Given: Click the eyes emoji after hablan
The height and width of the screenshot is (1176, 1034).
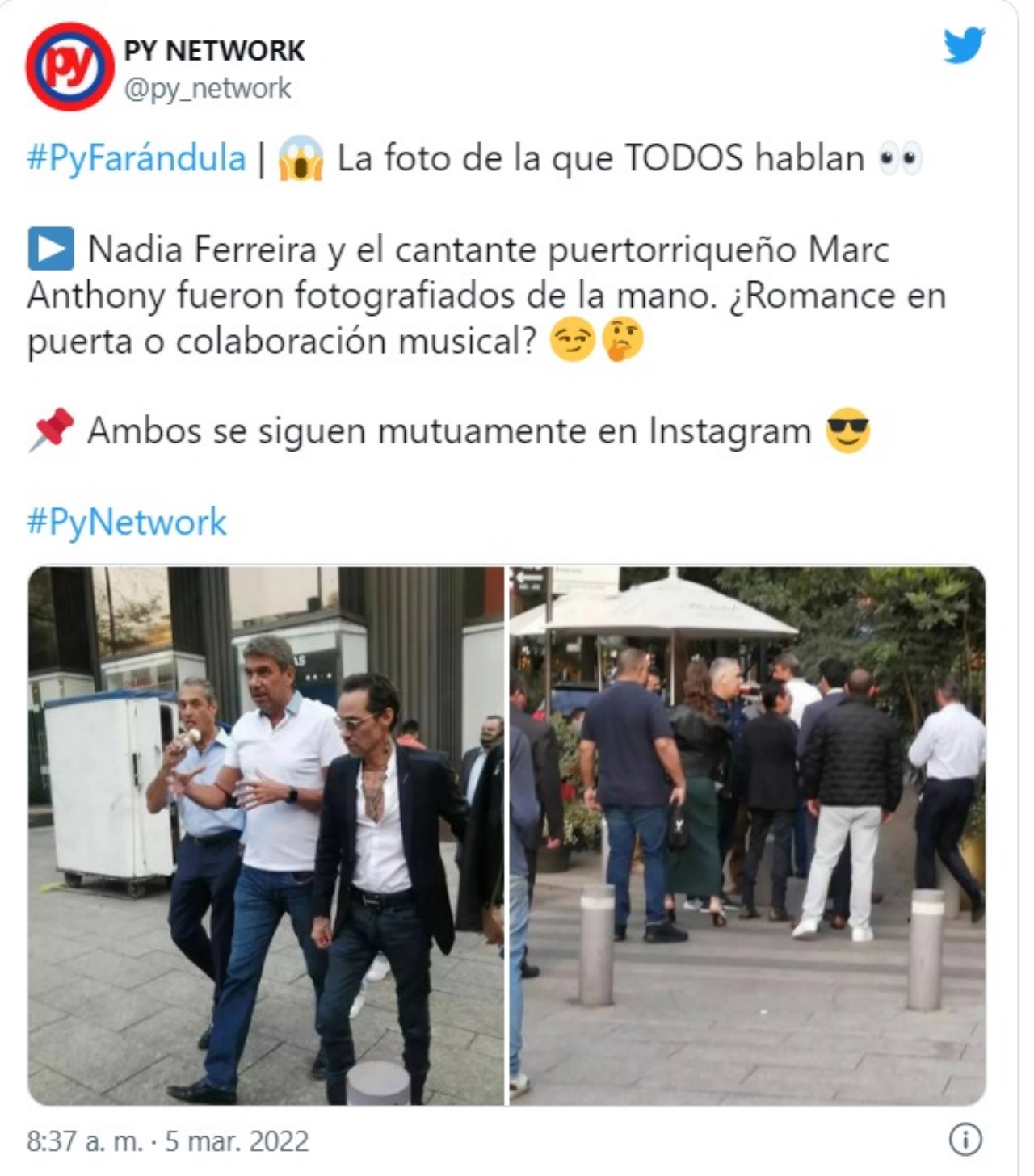Looking at the screenshot, I should [x=900, y=159].
